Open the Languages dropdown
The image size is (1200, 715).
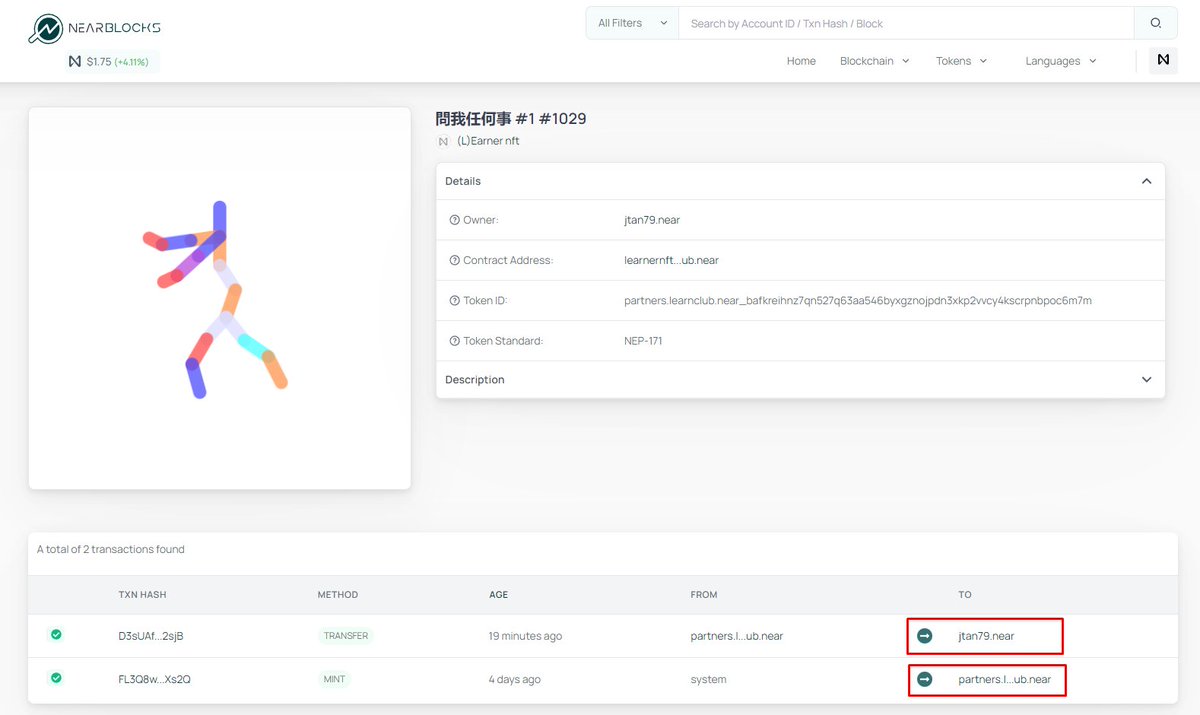point(1061,61)
